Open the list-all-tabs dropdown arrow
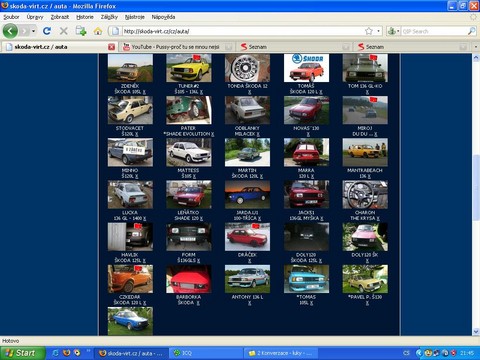The width and height of the screenshot is (480, 360). [x=476, y=47]
